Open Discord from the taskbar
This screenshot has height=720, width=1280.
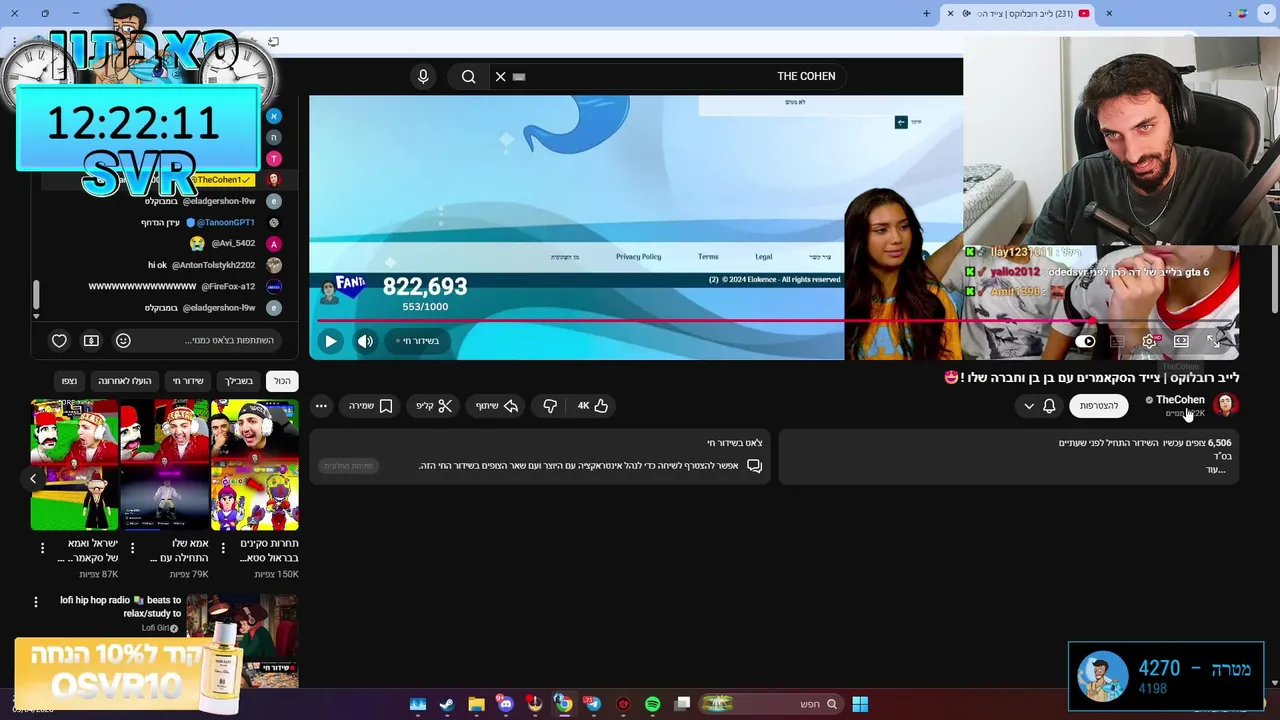(x=505, y=704)
